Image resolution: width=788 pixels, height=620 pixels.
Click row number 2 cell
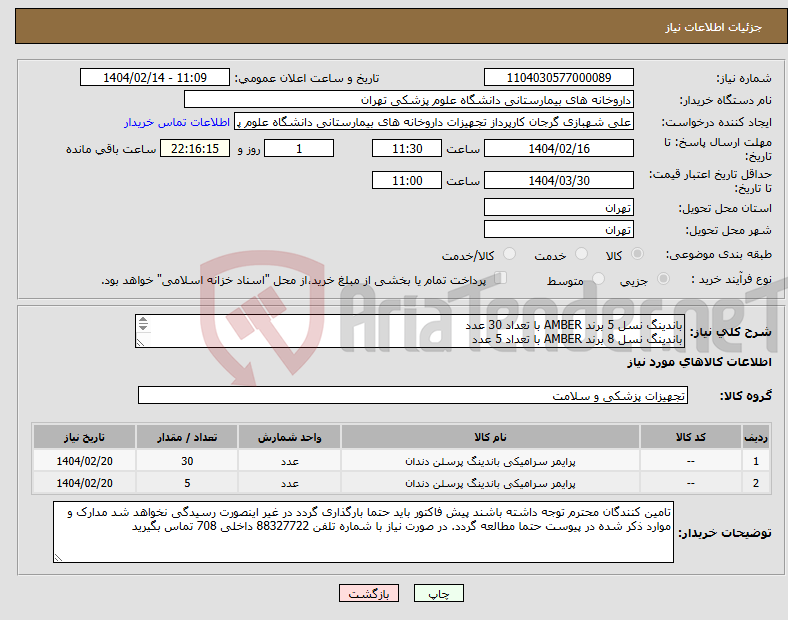click(x=755, y=483)
